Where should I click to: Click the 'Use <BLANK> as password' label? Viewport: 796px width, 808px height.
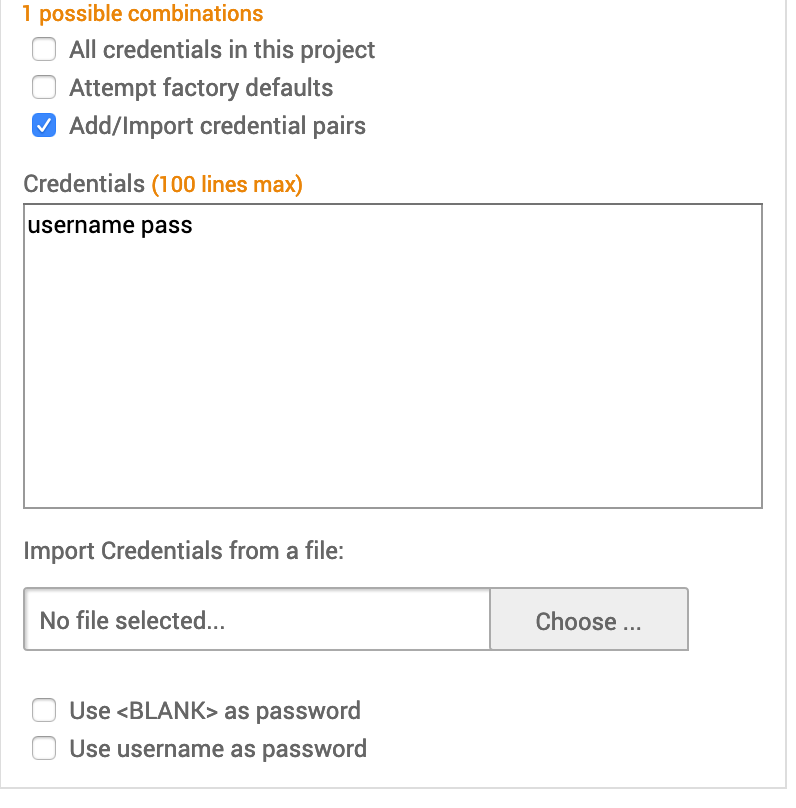tap(215, 711)
